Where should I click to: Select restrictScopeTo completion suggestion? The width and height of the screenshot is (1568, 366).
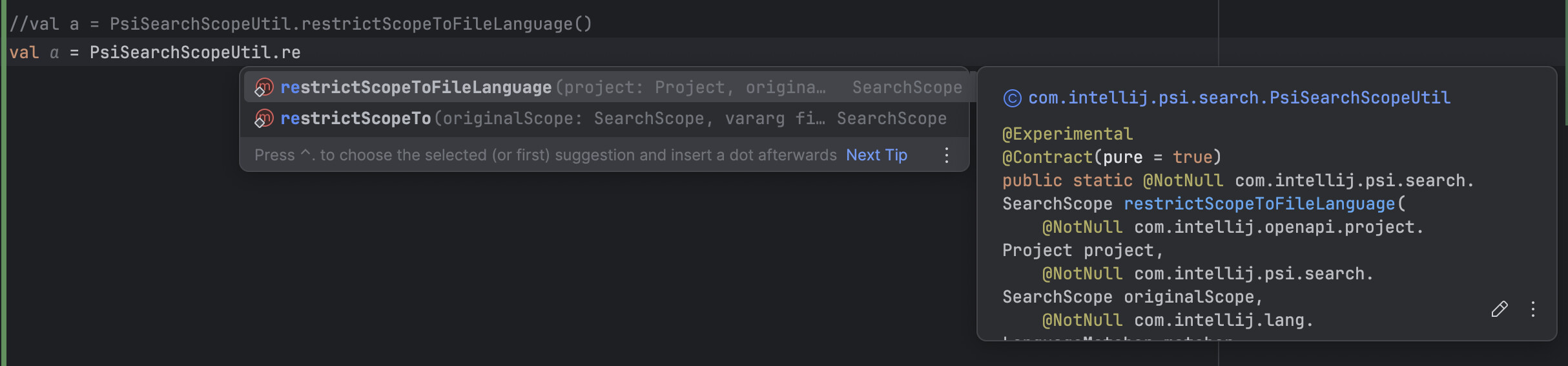point(606,118)
